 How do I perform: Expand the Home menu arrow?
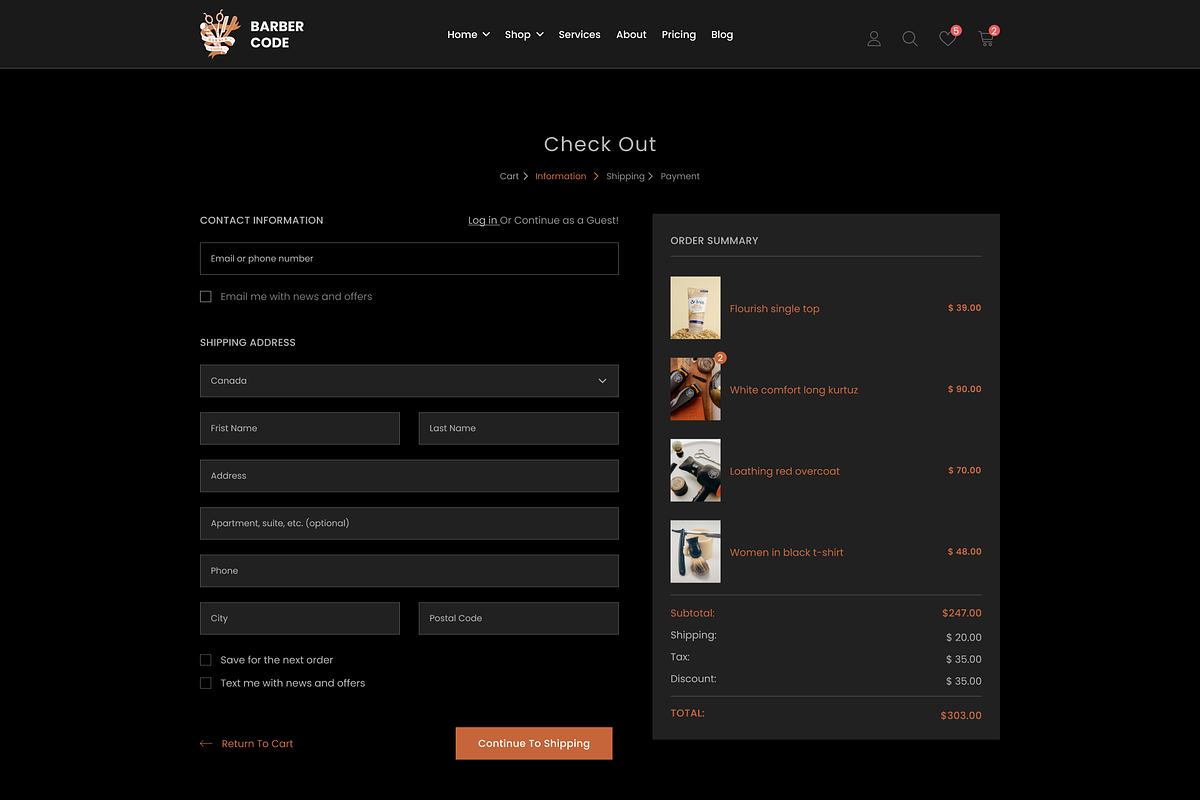486,34
